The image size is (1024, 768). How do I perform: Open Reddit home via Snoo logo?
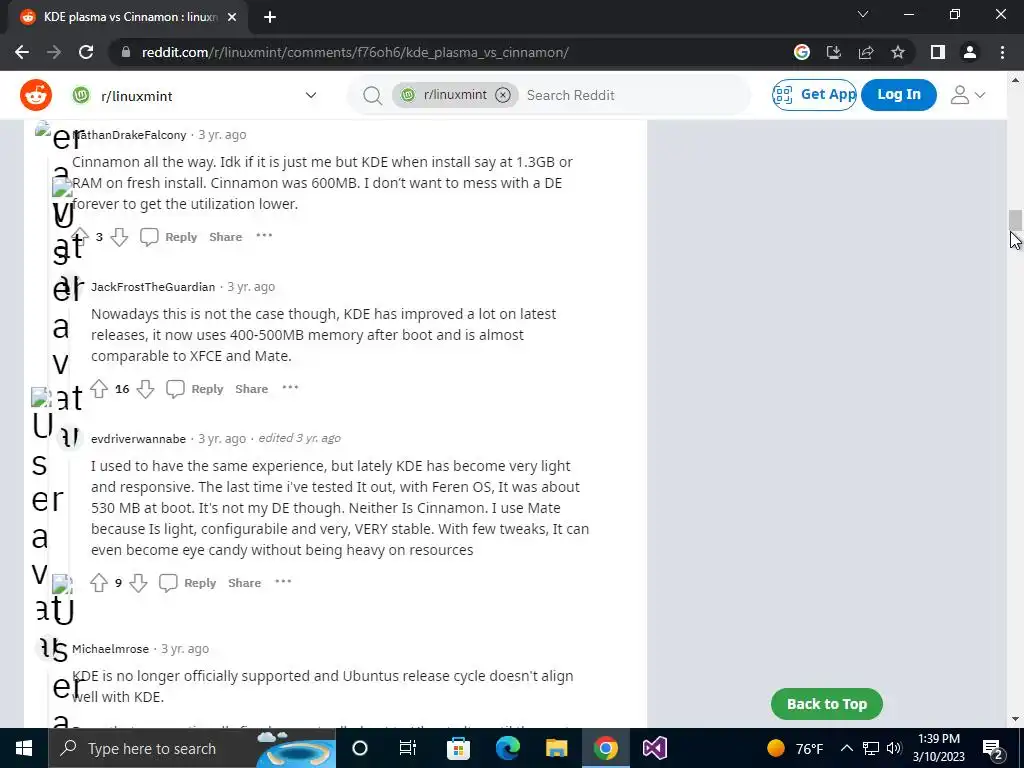(36, 95)
